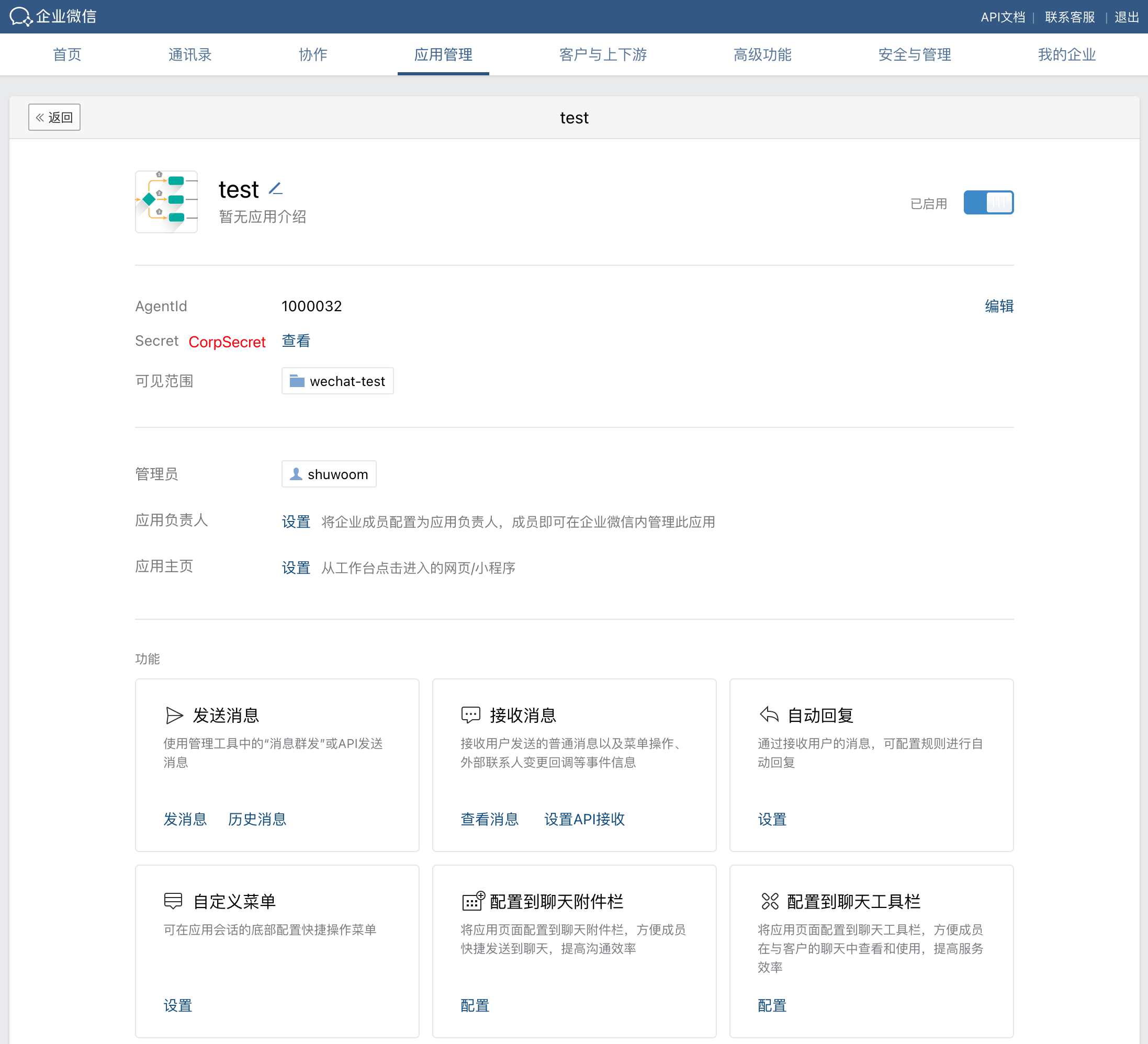Click the 历史消息 link
The height and width of the screenshot is (1044, 1148).
(x=257, y=819)
